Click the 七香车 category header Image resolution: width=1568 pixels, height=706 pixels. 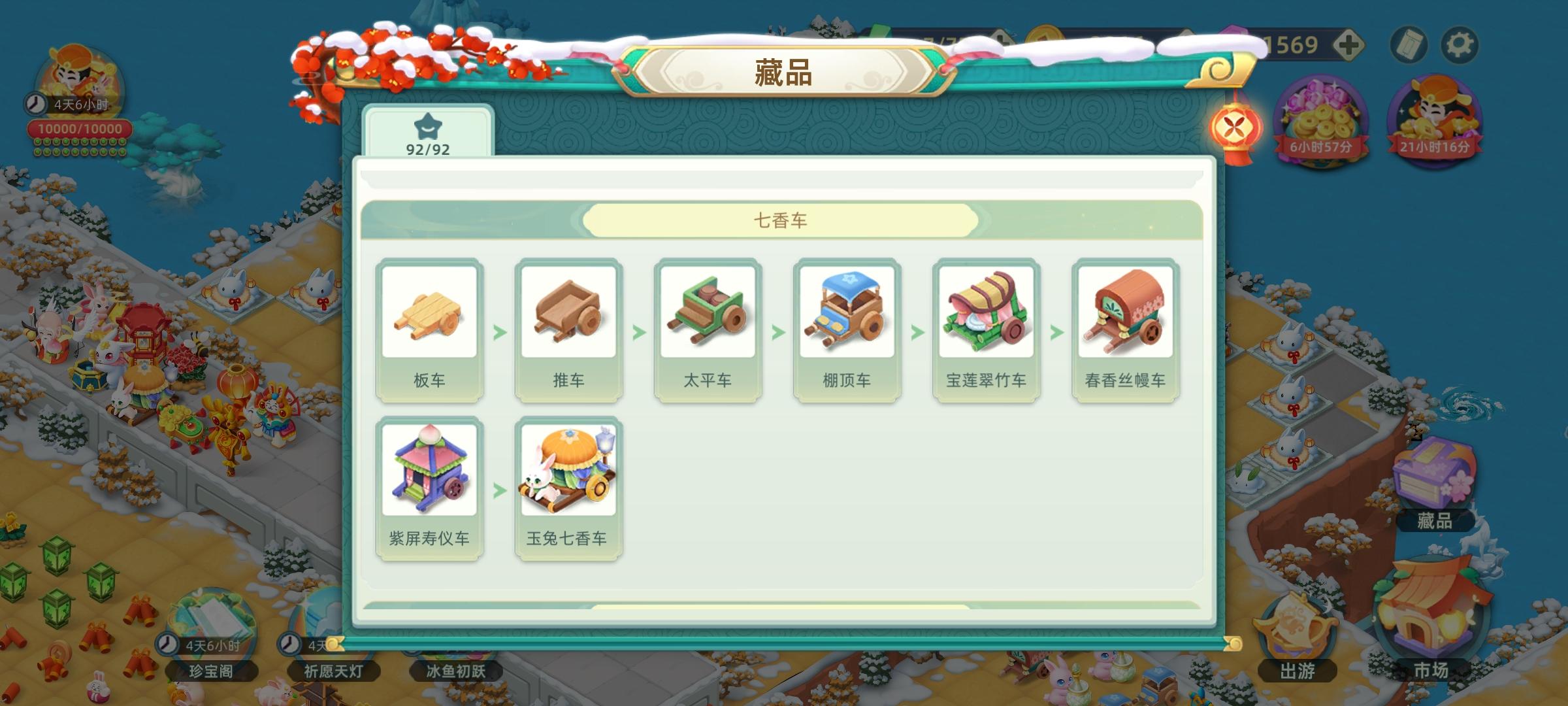pyautogui.click(x=781, y=220)
